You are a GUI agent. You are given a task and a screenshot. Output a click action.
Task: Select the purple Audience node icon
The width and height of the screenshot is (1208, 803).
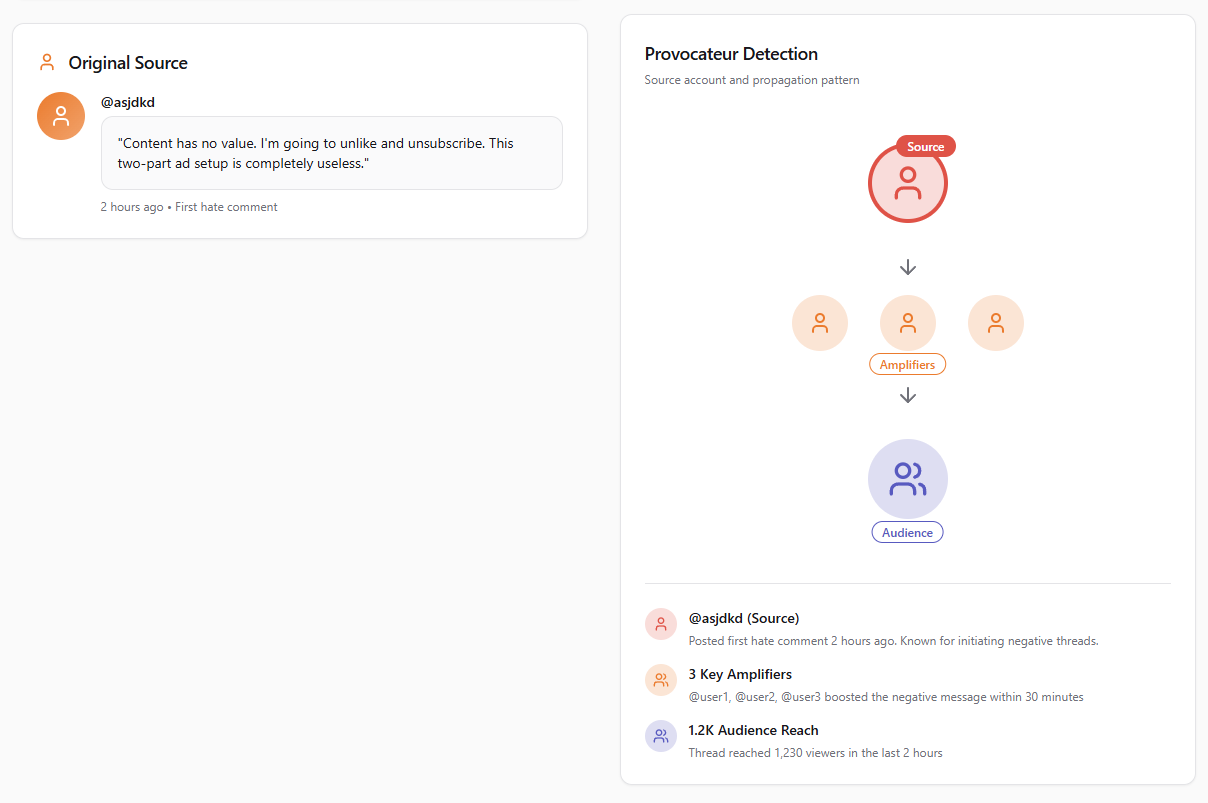click(x=907, y=479)
